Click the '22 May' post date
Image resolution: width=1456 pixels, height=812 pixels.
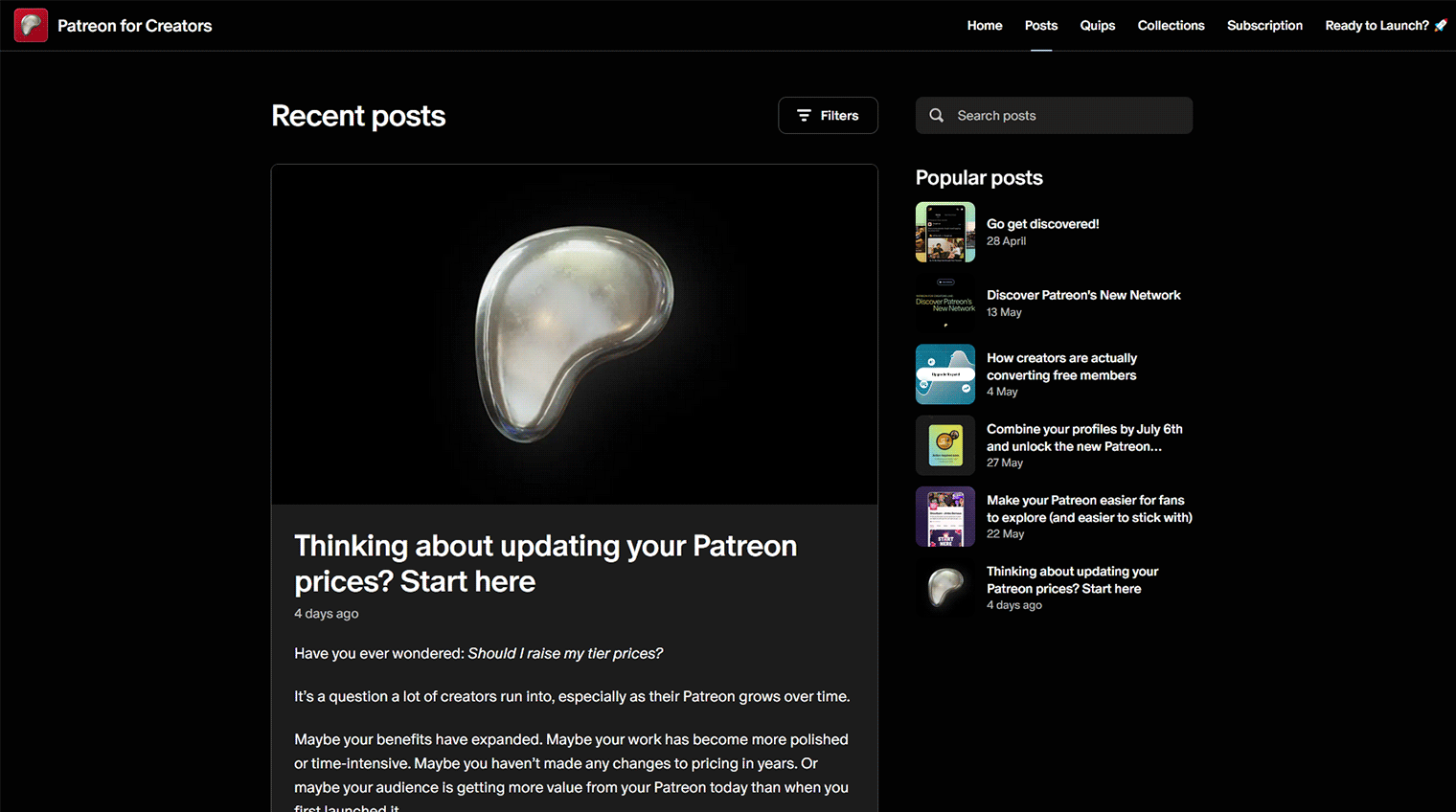tap(1005, 534)
